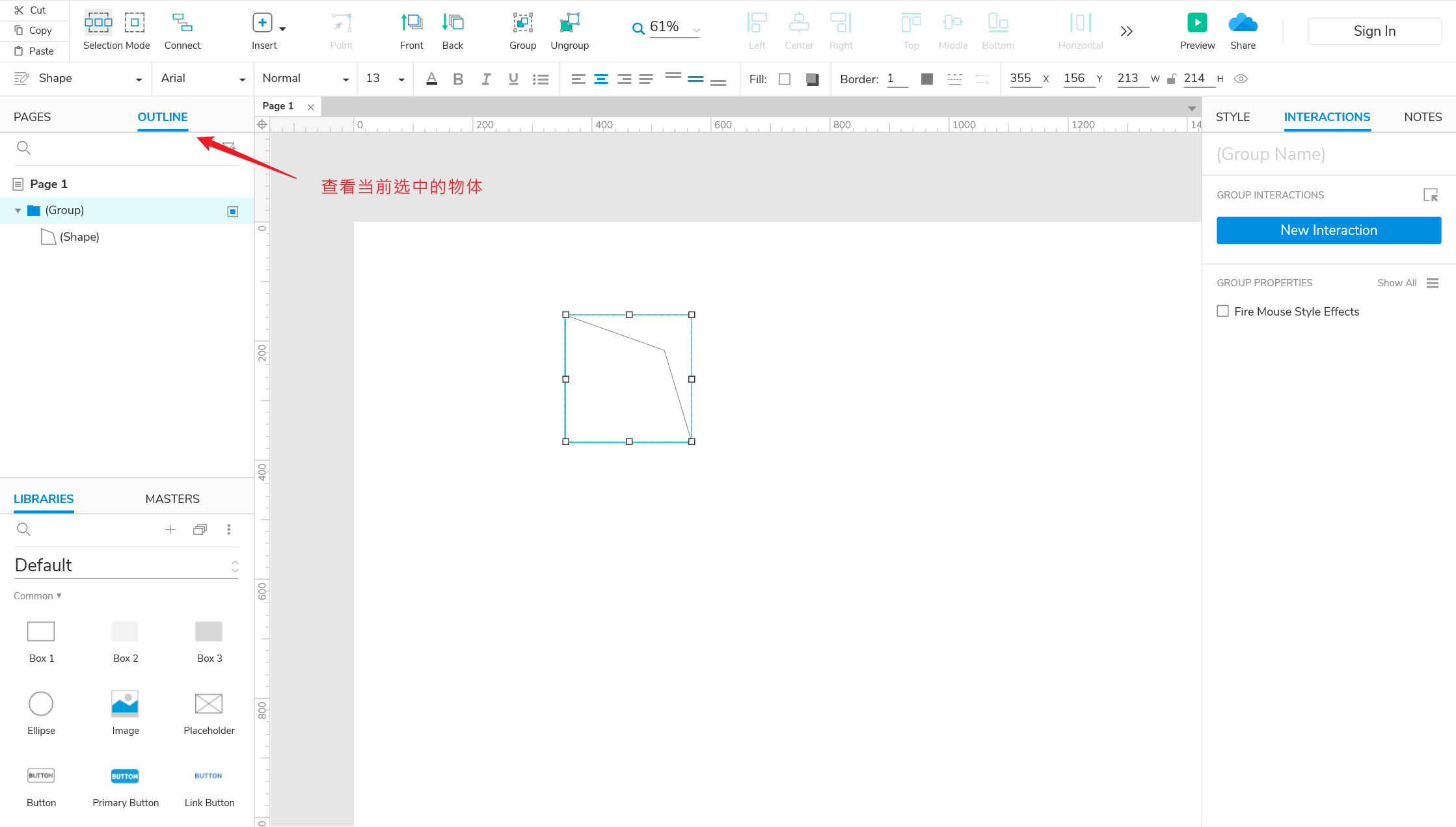Enable Fire Mouse Style Effects checkbox
Screen dimensions: 1456x827
[x=1223, y=311]
